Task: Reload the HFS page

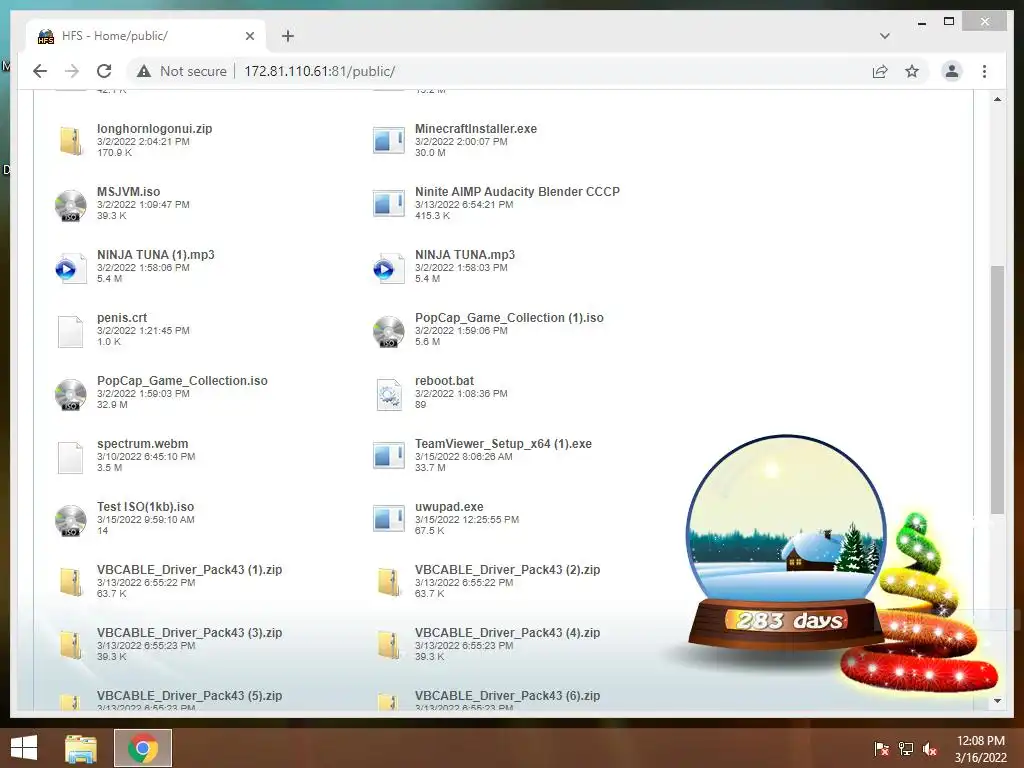Action: coord(104,71)
